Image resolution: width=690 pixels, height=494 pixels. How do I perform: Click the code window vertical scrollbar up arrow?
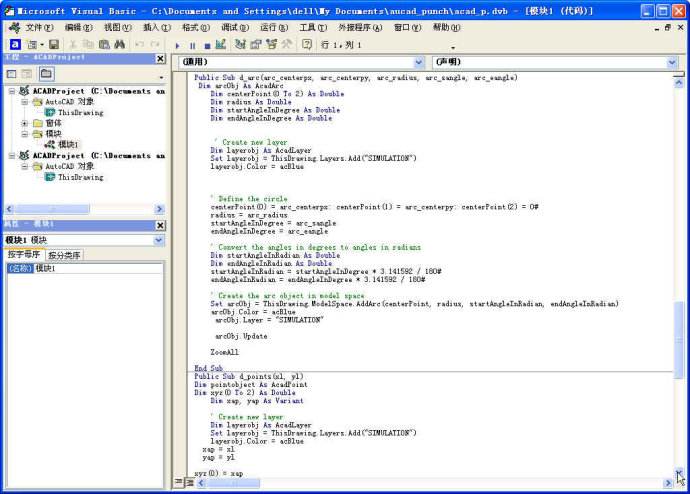(x=679, y=83)
